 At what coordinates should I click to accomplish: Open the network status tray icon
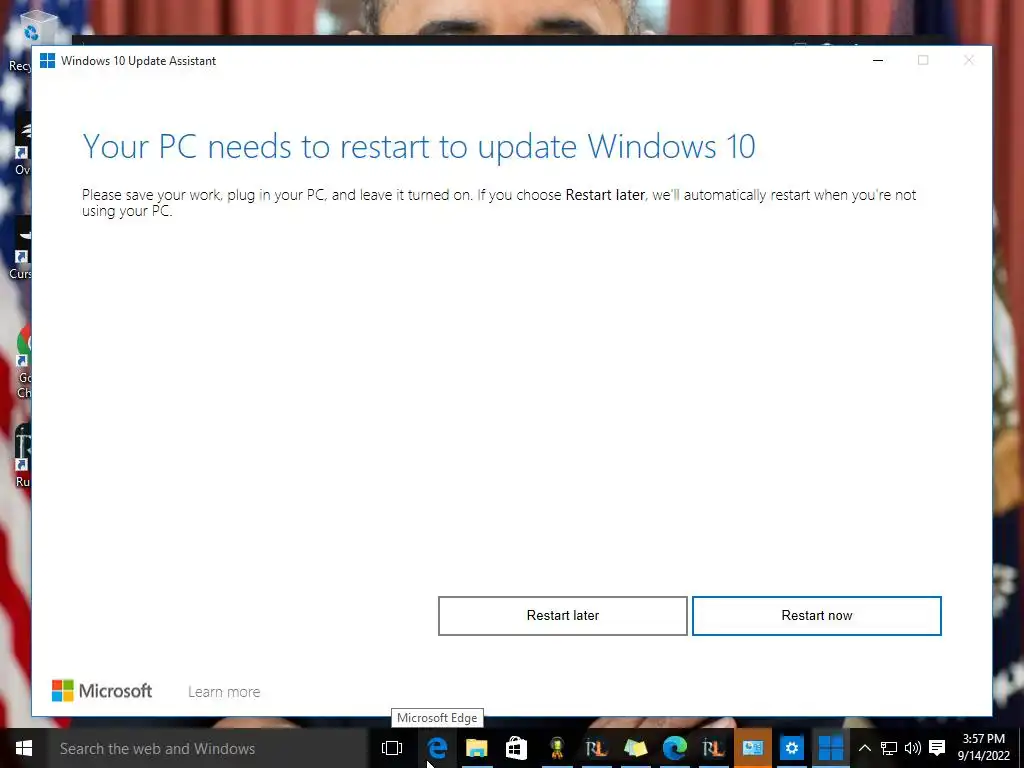(x=889, y=748)
